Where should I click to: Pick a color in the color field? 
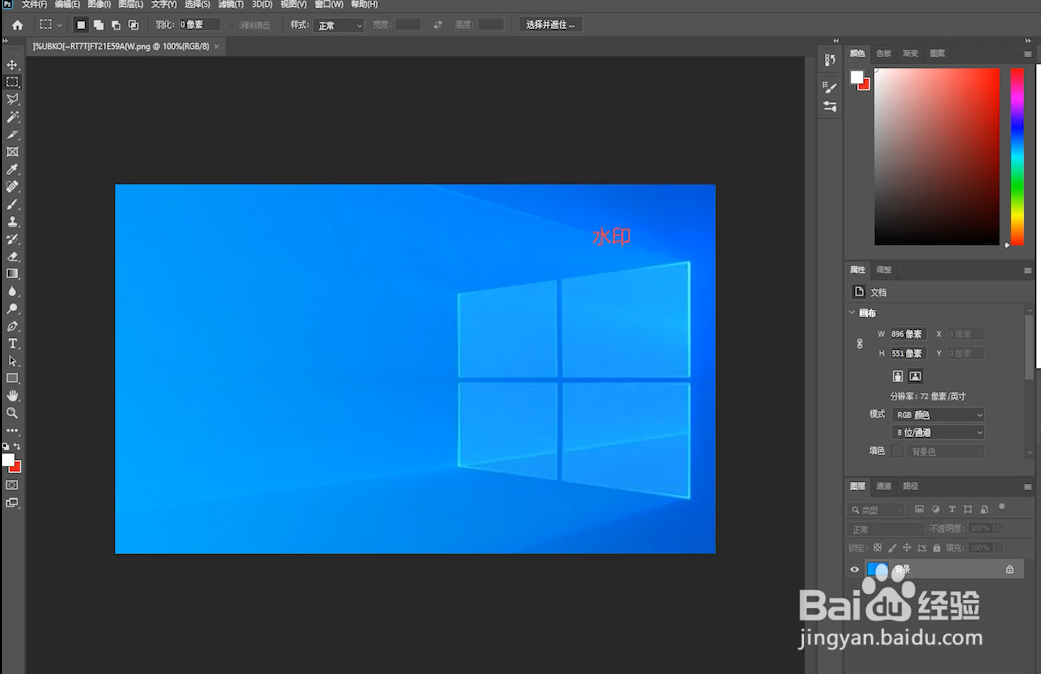pos(937,157)
